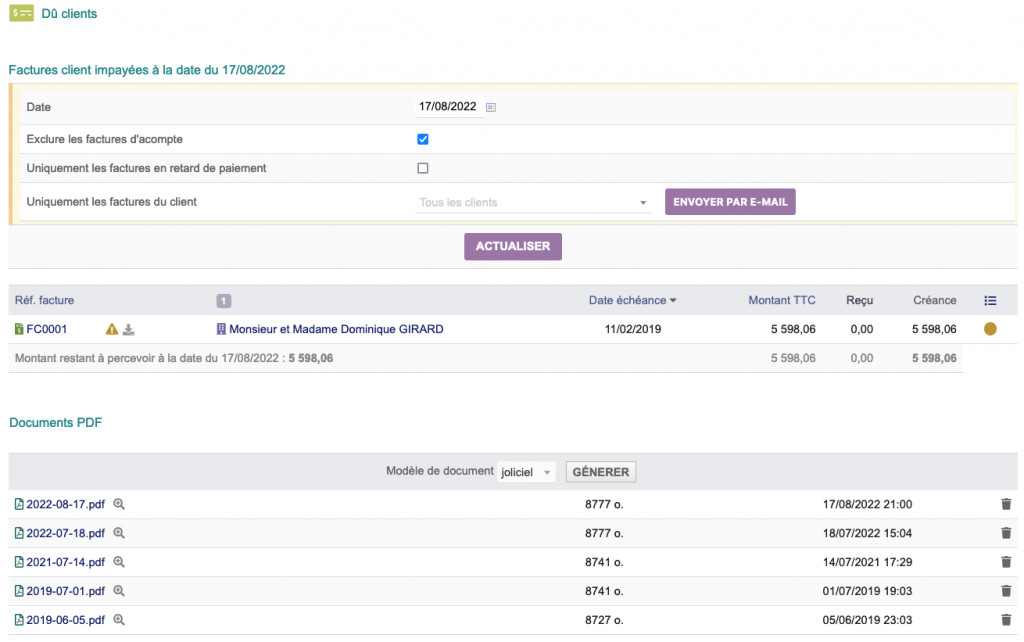Click the orange status dot for FC0001

point(990,329)
